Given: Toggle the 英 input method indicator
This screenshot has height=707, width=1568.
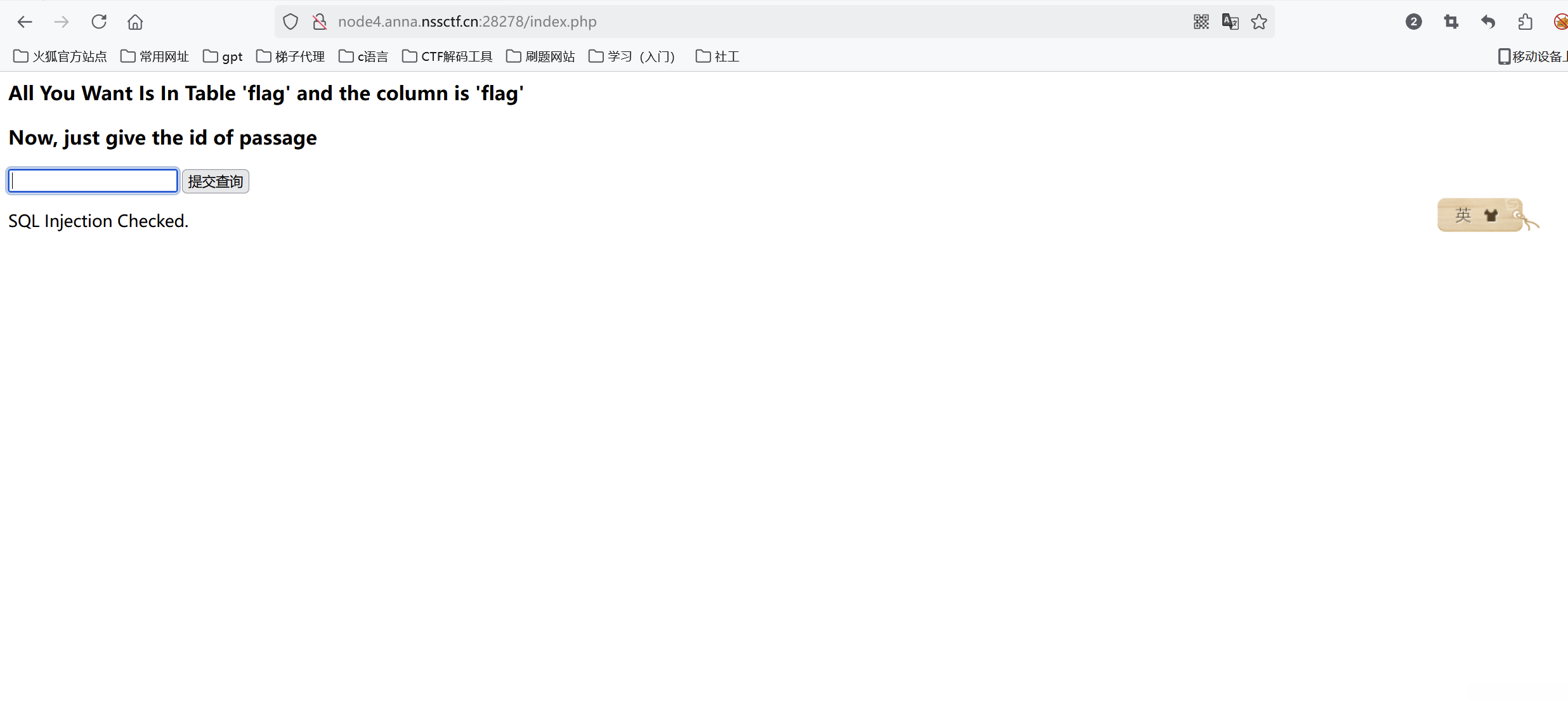Looking at the screenshot, I should click(1463, 215).
